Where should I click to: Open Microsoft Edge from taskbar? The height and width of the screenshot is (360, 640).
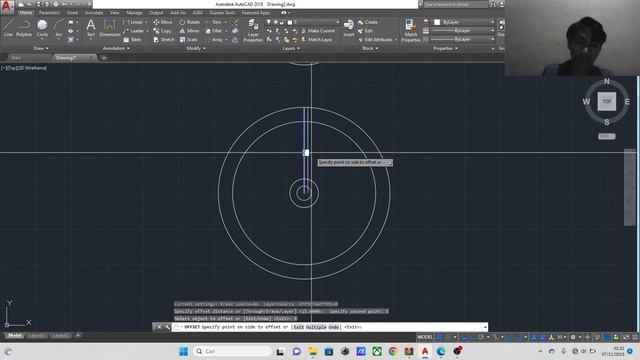click(441, 351)
